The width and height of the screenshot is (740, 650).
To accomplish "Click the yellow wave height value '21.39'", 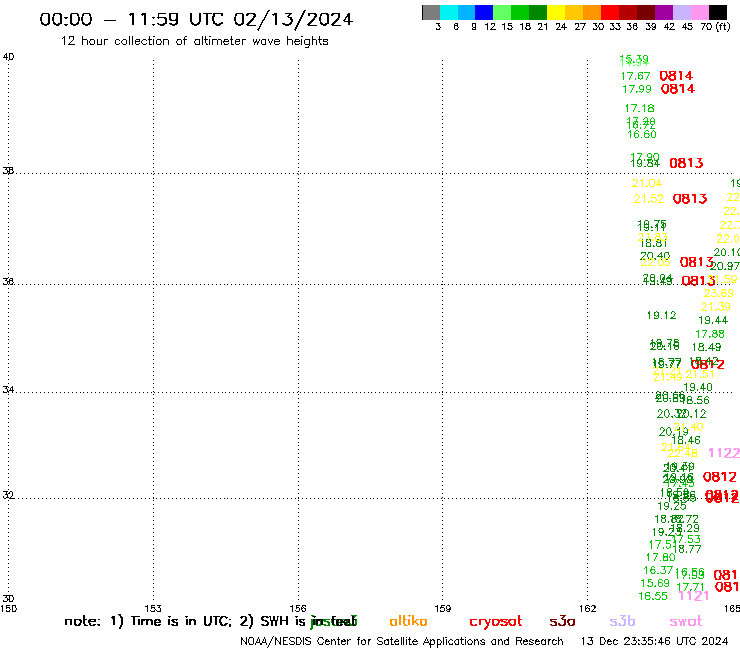I will click(x=716, y=307).
